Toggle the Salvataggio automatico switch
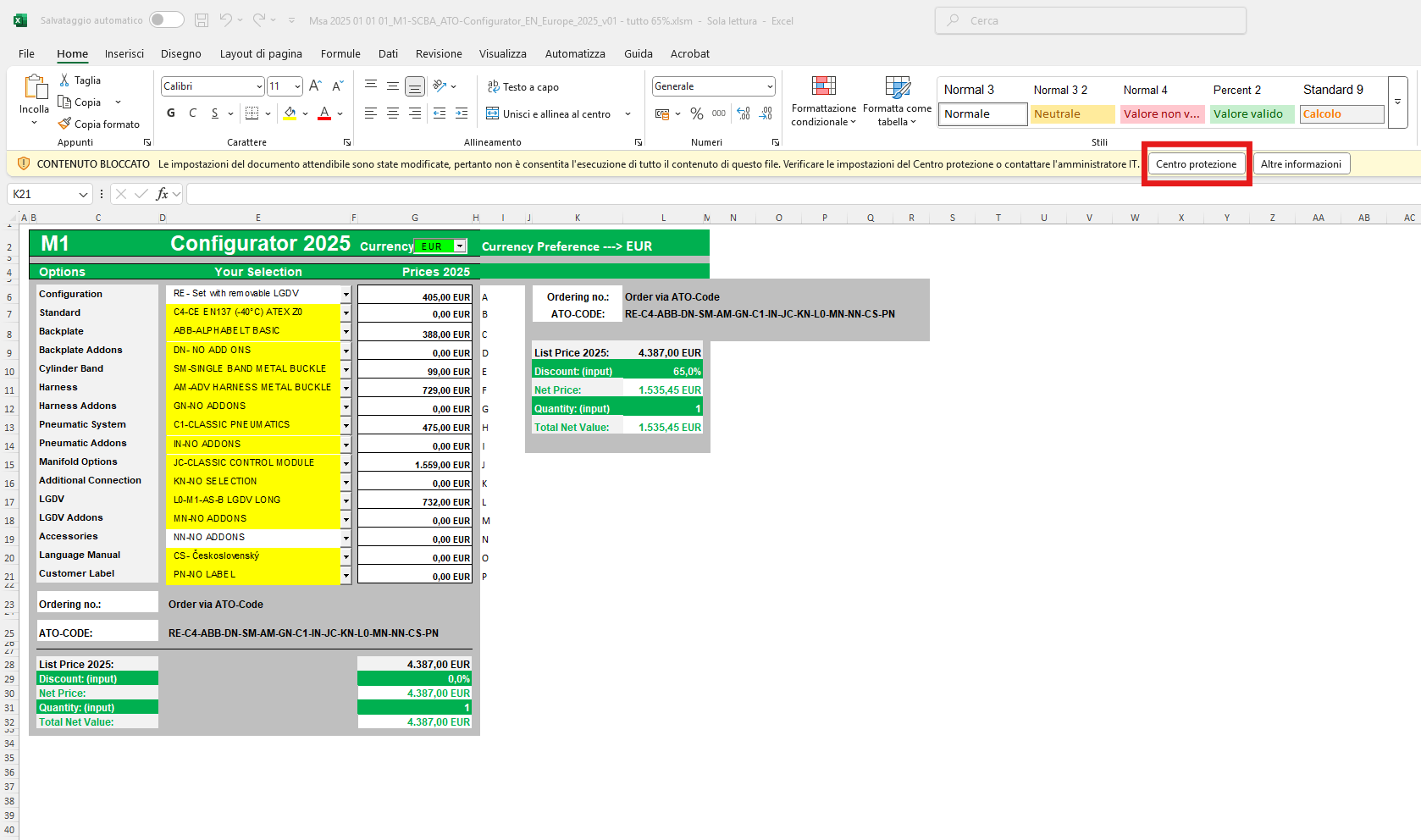Screen dimensions: 1421x840 coord(167,20)
